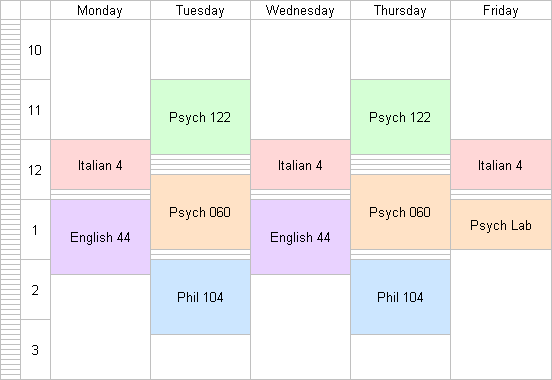Click the 10 o'clock time label

pos(35,50)
